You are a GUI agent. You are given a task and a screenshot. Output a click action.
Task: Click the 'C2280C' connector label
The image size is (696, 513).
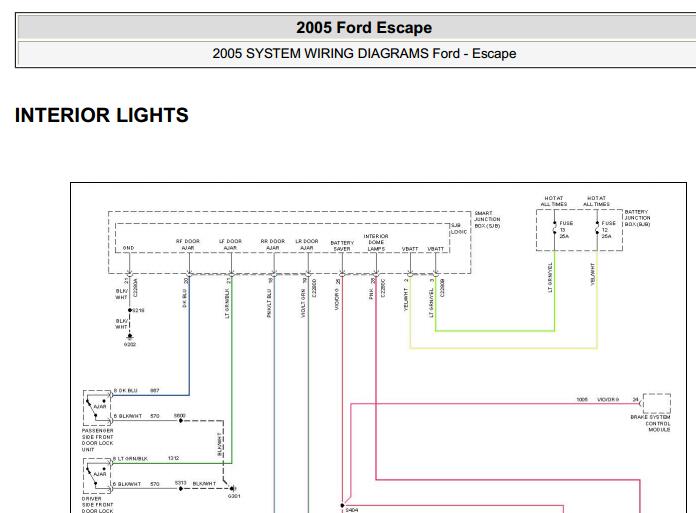[383, 288]
